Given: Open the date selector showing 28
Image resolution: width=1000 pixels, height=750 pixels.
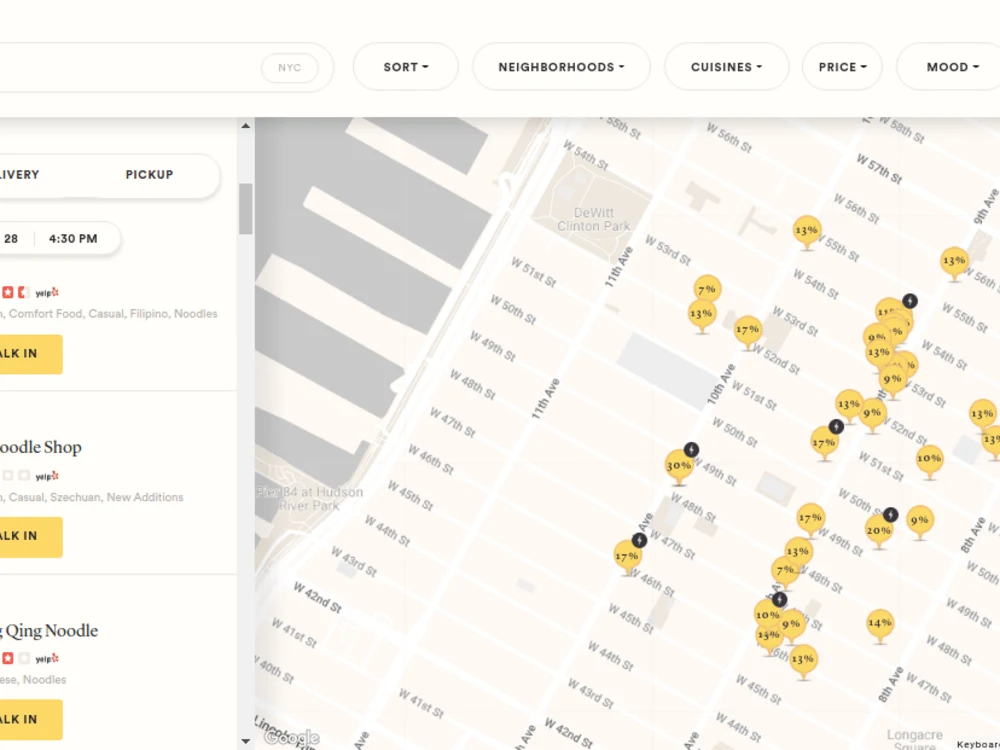Looking at the screenshot, I should pyautogui.click(x=11, y=239).
